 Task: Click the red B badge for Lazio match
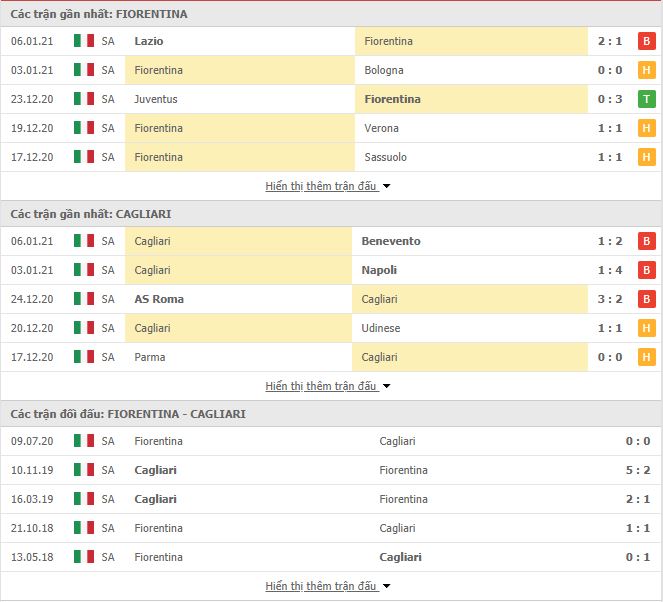[647, 41]
